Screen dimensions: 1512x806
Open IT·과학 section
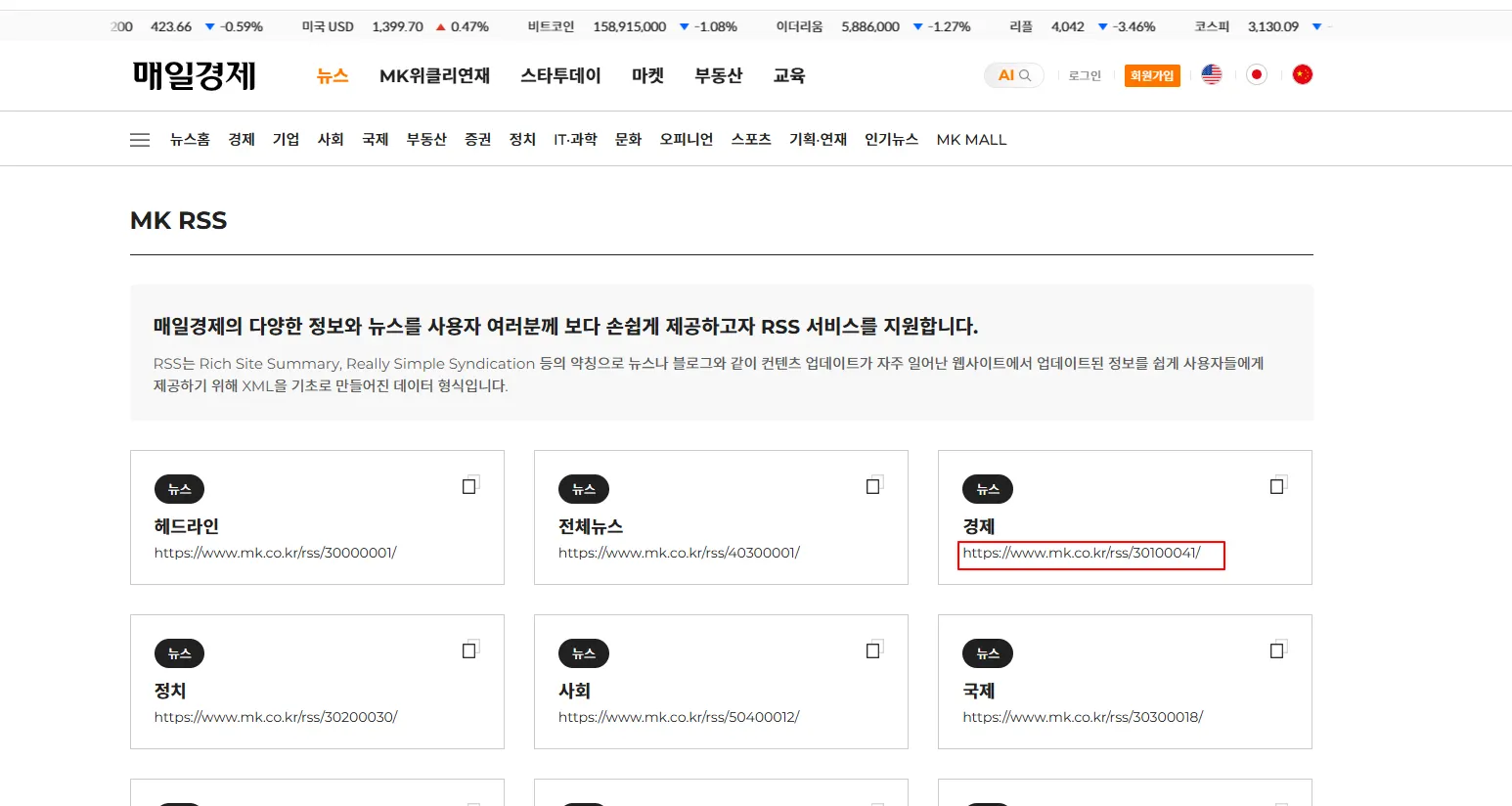[x=575, y=140]
